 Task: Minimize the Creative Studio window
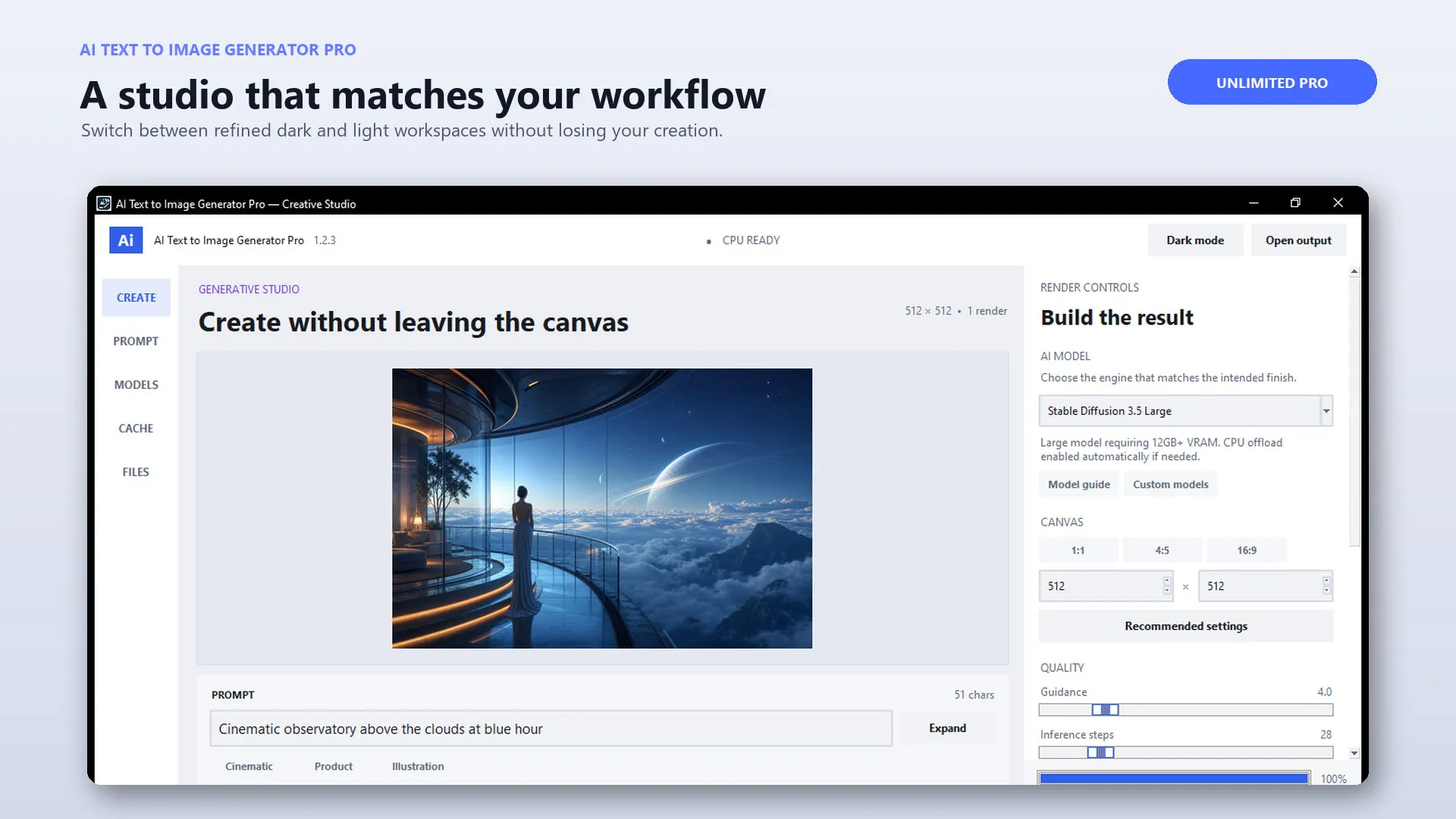1254,202
